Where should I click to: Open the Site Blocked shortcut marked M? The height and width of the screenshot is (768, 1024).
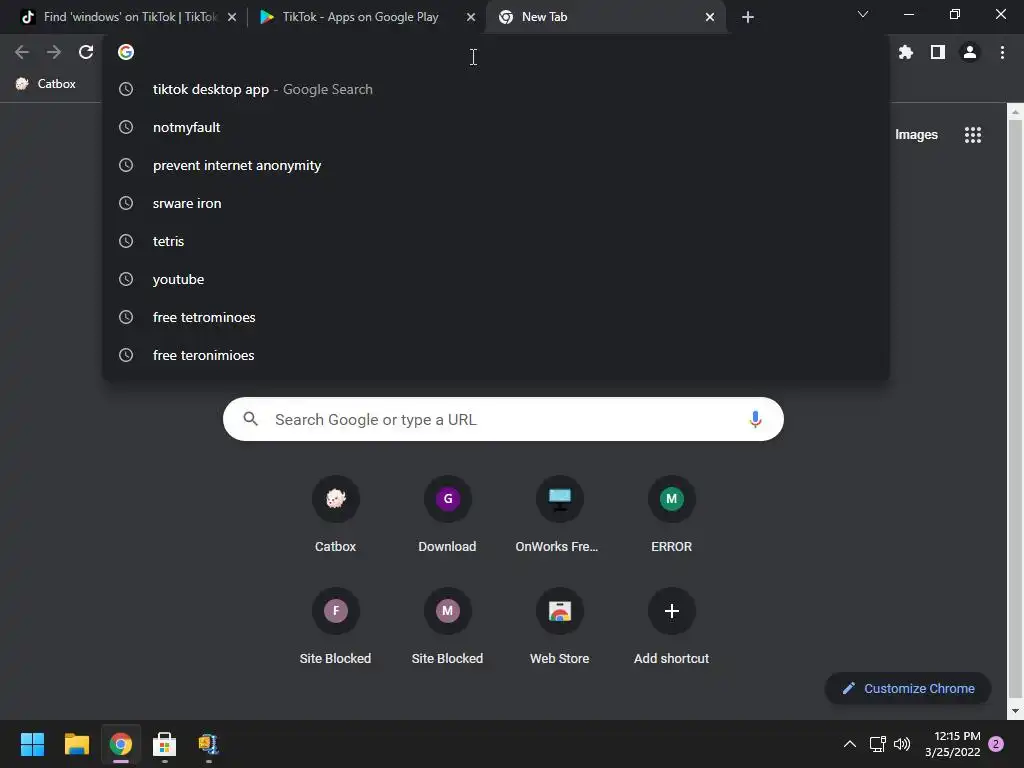pyautogui.click(x=447, y=627)
